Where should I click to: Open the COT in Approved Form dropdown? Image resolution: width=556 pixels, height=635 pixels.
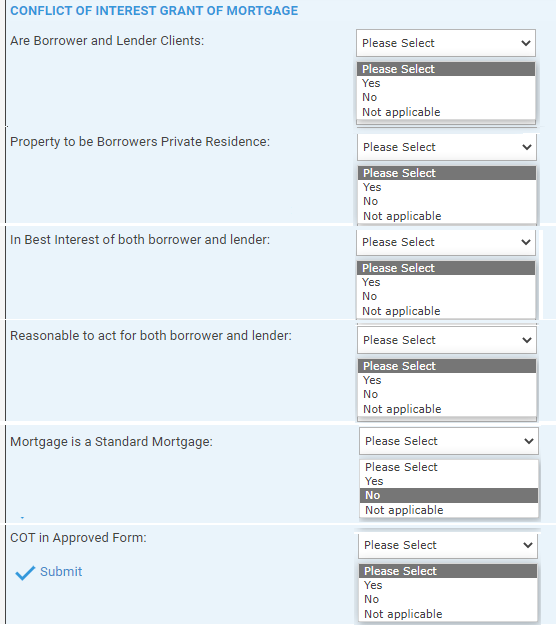click(448, 545)
